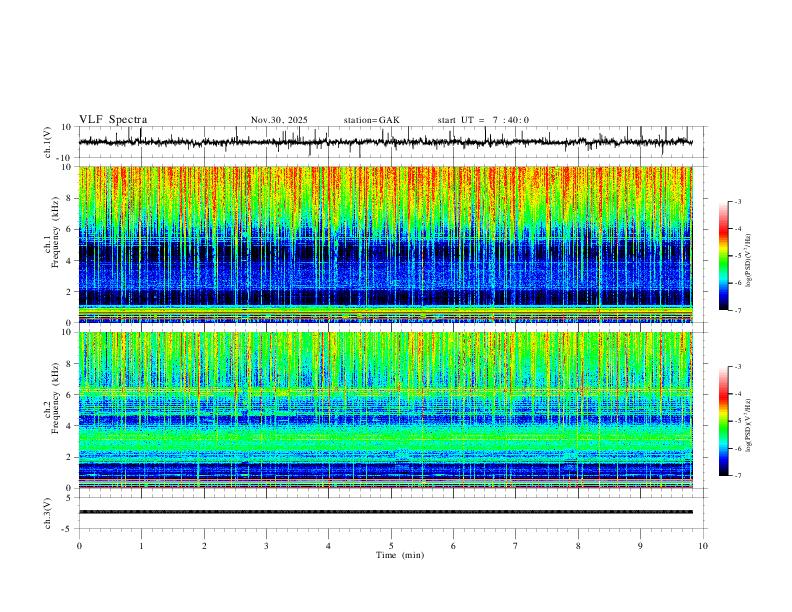This screenshot has width=792, height=612.
Task: Click the "5" tick on the time axis
Action: tap(391, 546)
